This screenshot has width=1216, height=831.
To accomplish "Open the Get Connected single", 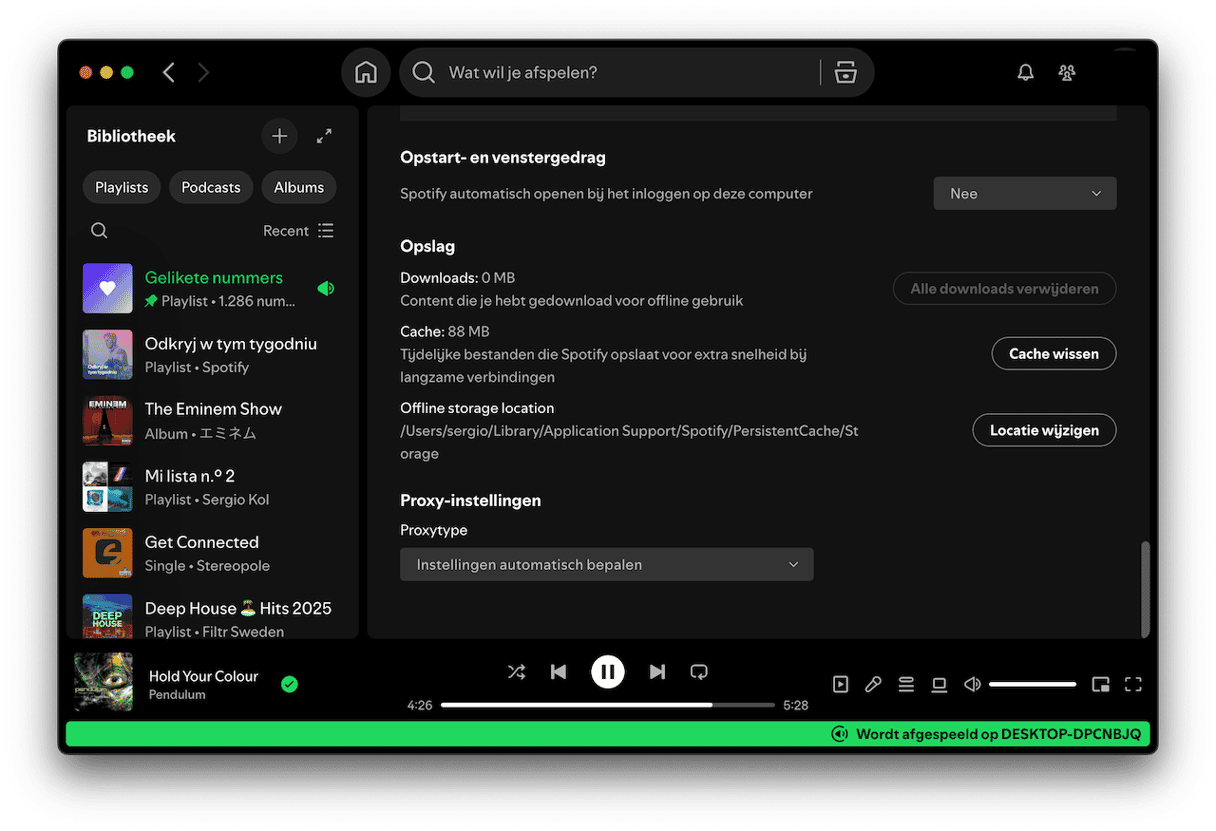I will coord(212,553).
